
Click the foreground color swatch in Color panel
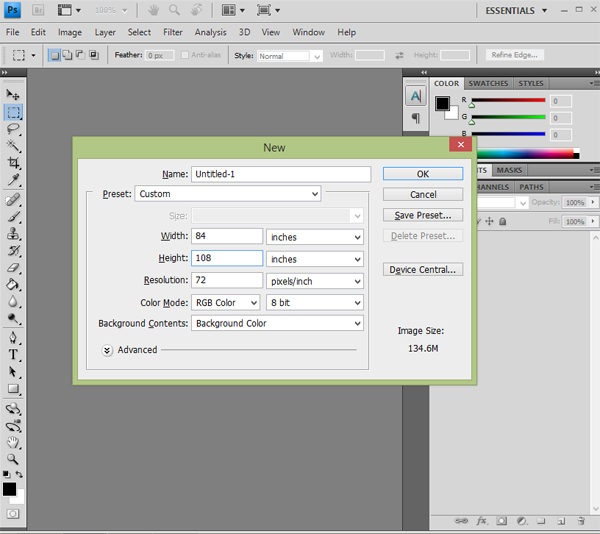pos(442,103)
